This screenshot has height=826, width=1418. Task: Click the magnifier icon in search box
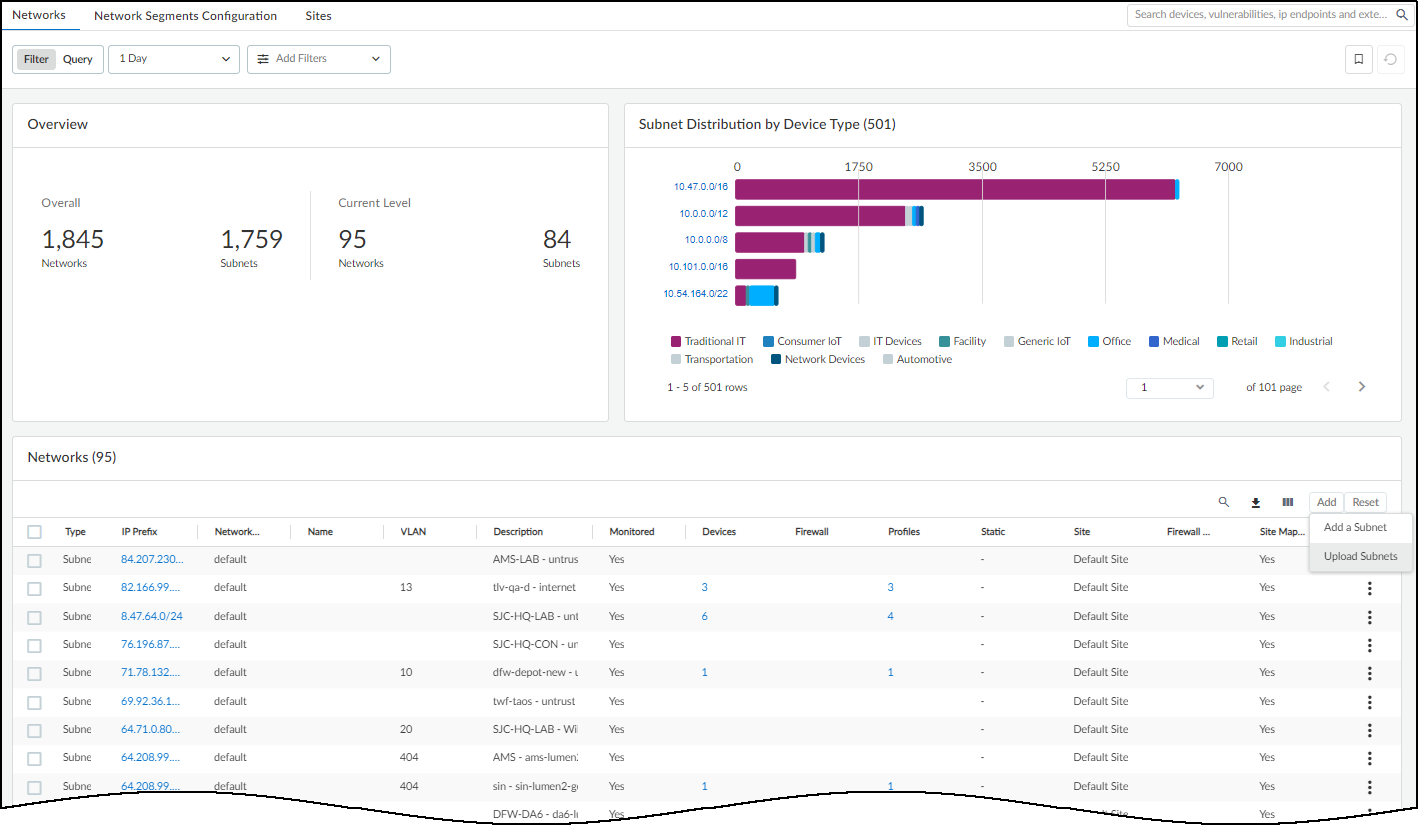pyautogui.click(x=1401, y=15)
